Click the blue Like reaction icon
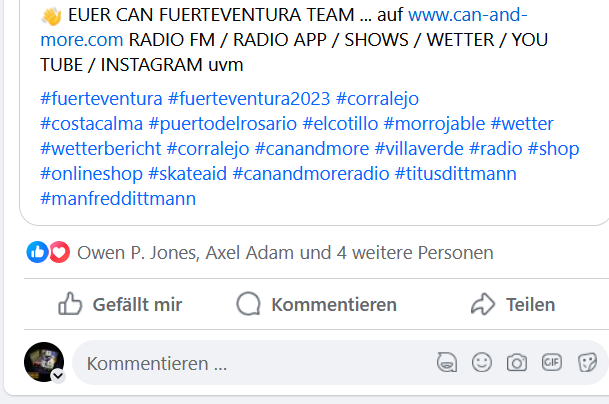This screenshot has height=404, width=609. [37, 252]
